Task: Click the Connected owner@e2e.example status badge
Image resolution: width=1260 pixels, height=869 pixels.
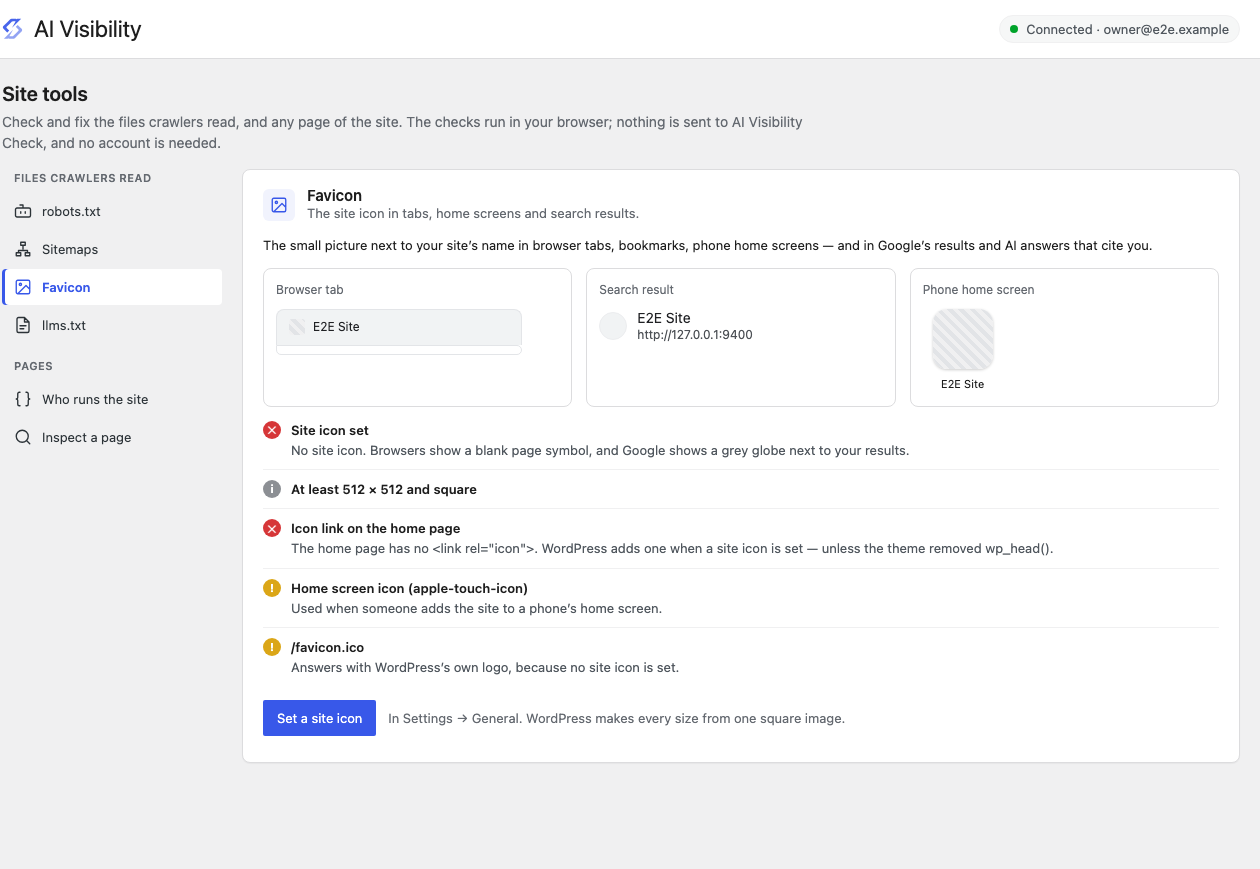Action: pyautogui.click(x=1119, y=29)
